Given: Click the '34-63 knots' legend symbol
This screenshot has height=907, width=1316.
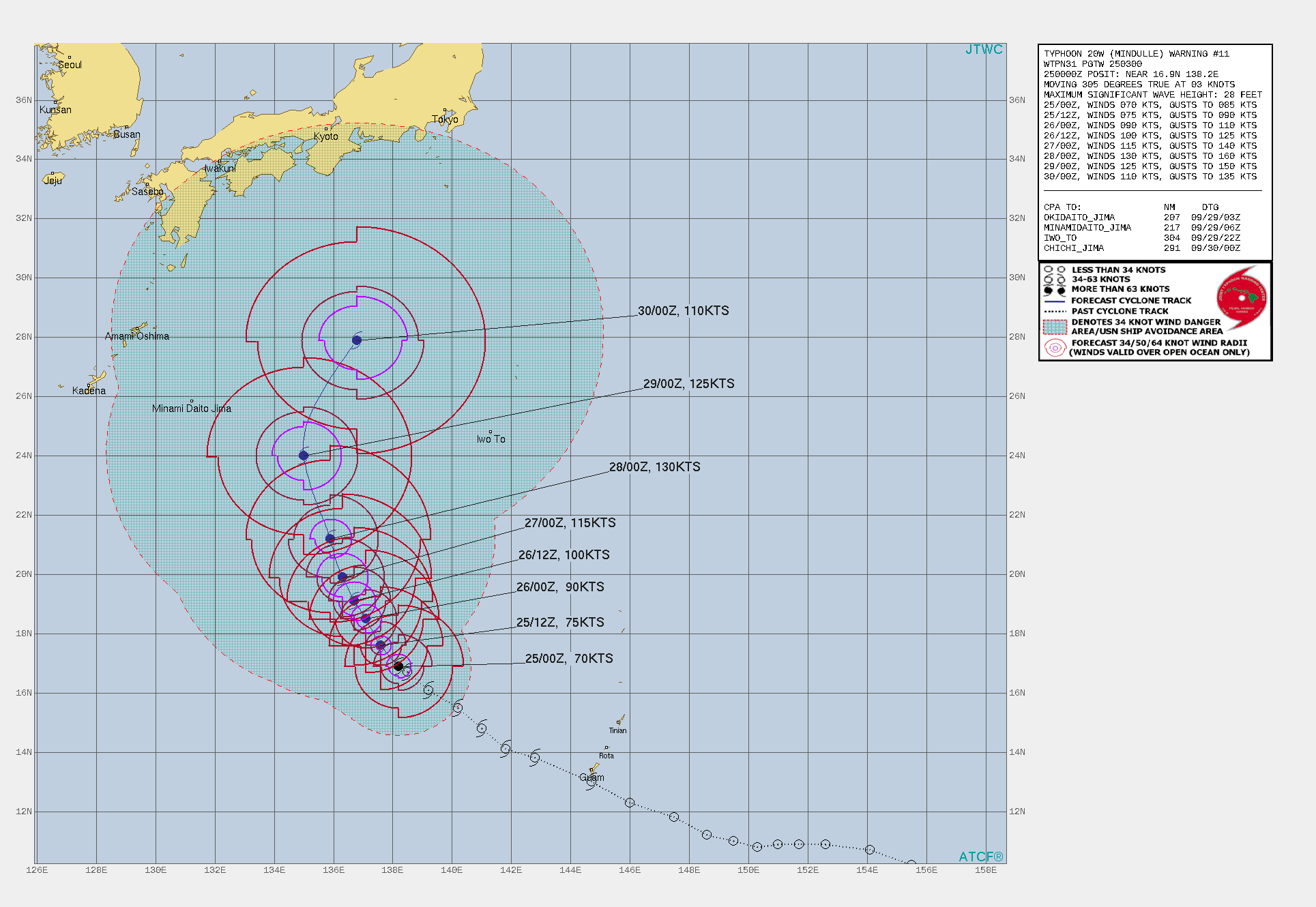Looking at the screenshot, I should point(1055,280).
